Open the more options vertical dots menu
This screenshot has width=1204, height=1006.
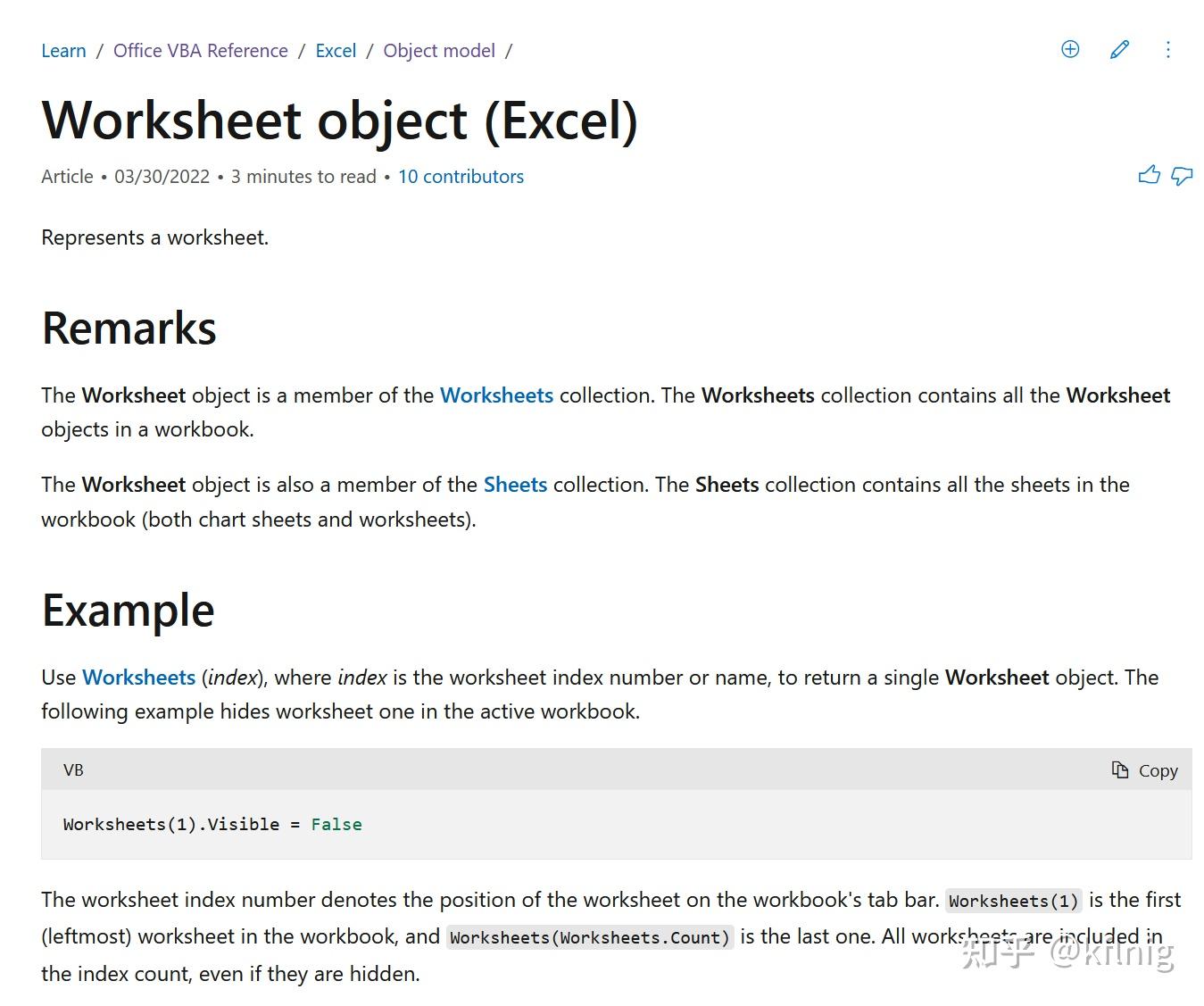pos(1167,49)
